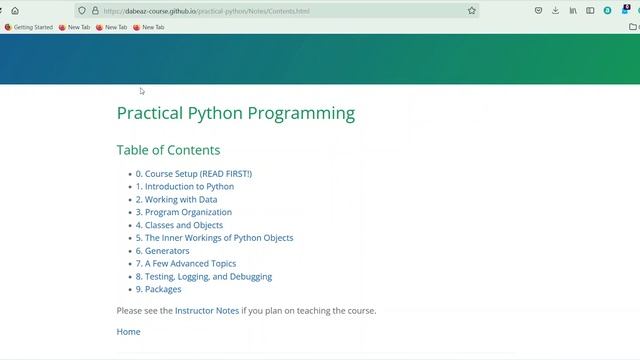Viewport: 640px width, 360px height.
Task: Open '7. A Few Advanced Topics' link
Action: (186, 264)
